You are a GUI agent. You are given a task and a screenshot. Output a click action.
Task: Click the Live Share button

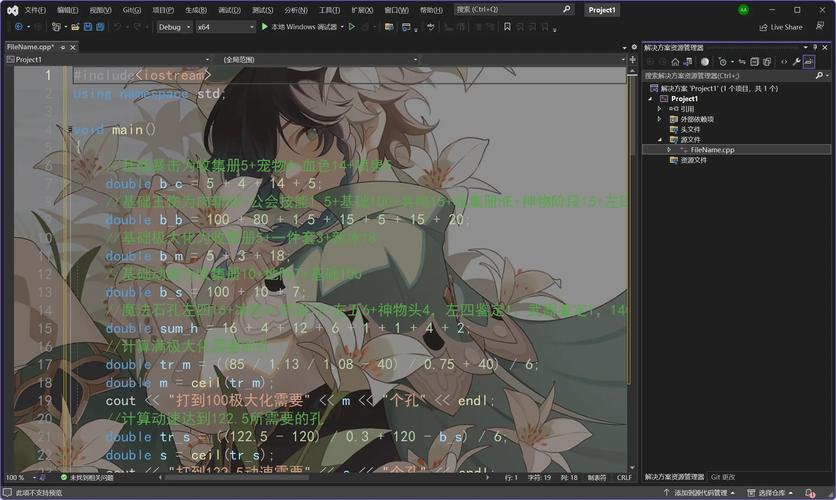pos(781,27)
